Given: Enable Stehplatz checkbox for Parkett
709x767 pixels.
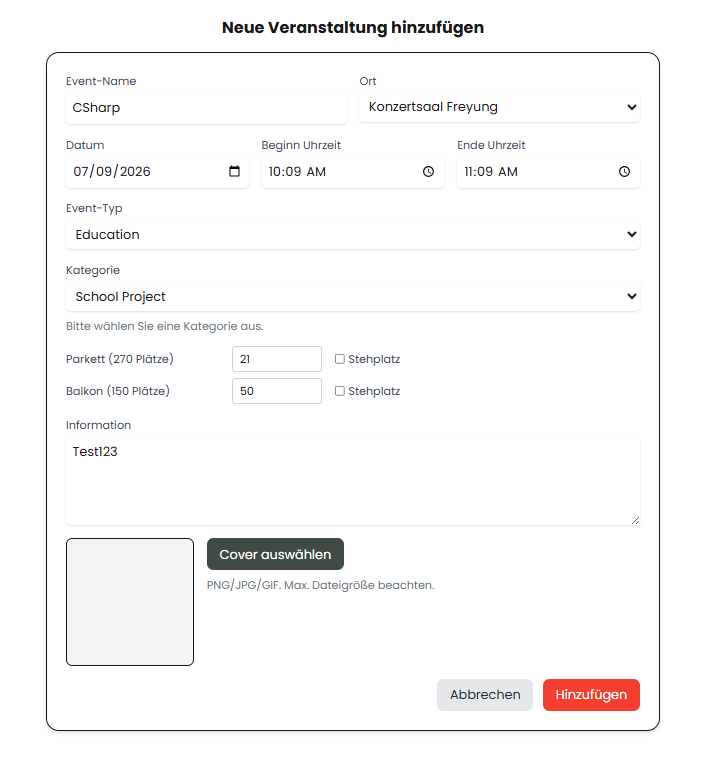Looking at the screenshot, I should [x=340, y=359].
